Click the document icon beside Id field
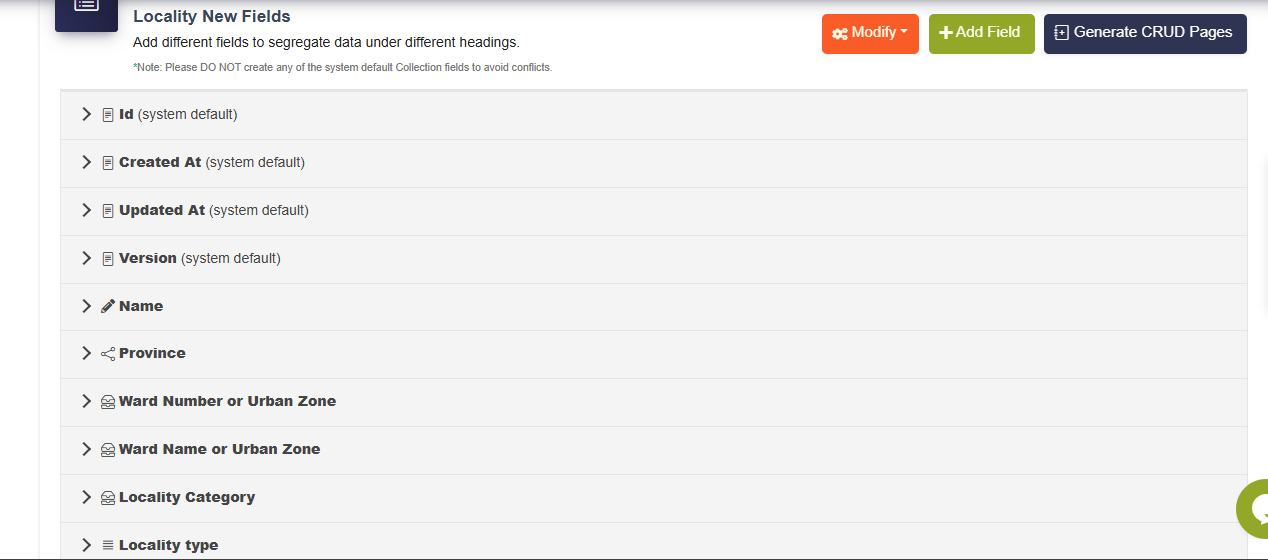1268x560 pixels. click(x=108, y=115)
